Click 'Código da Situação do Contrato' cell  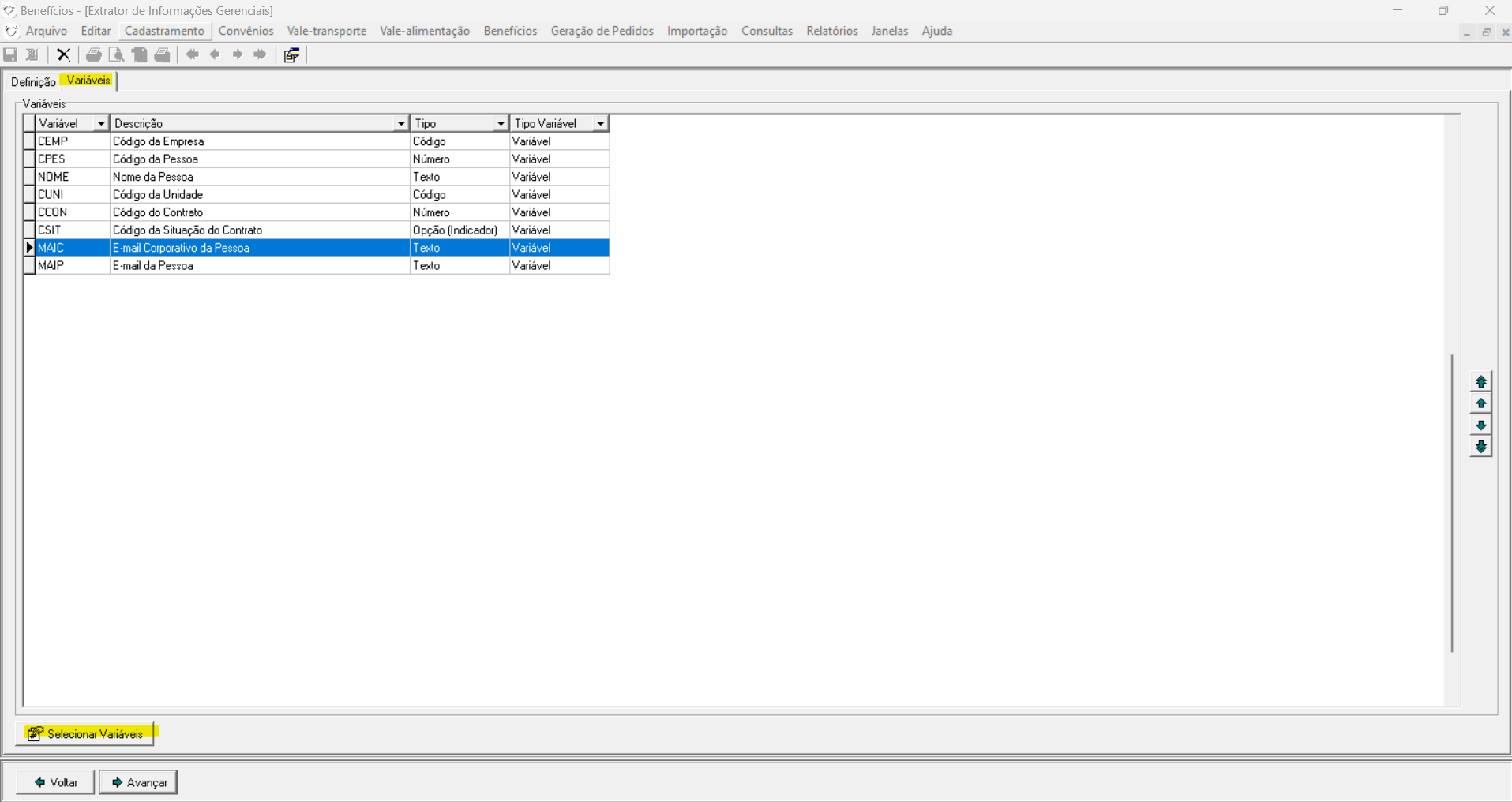pos(260,230)
